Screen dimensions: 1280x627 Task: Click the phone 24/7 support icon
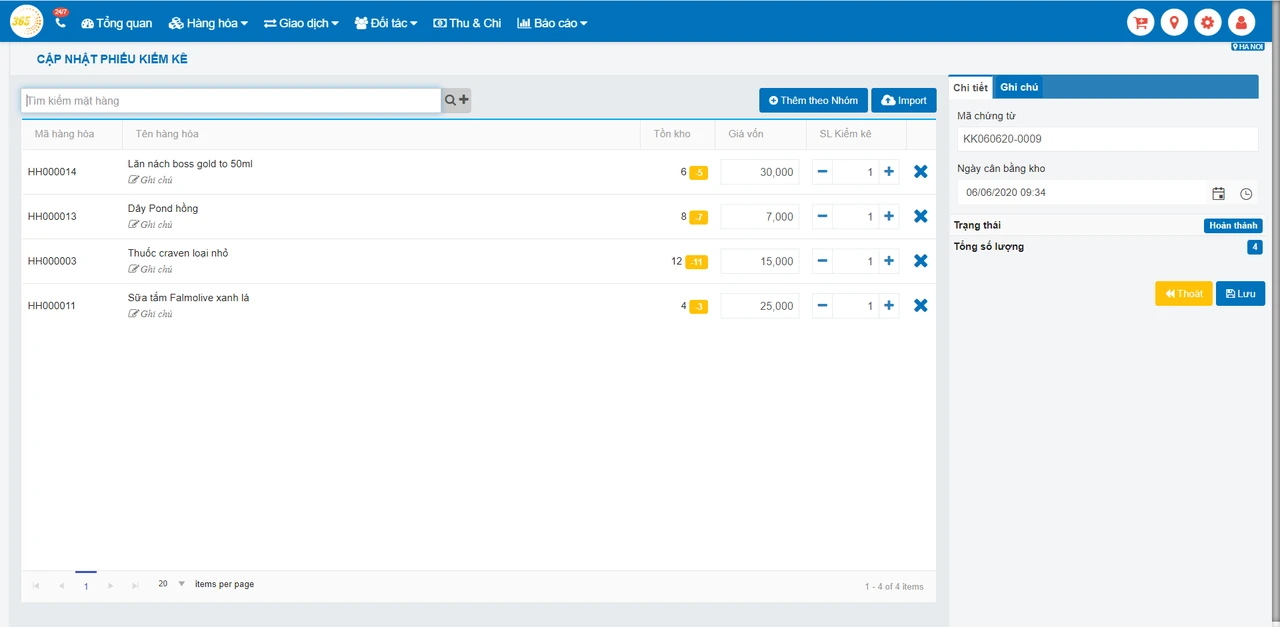tap(60, 20)
